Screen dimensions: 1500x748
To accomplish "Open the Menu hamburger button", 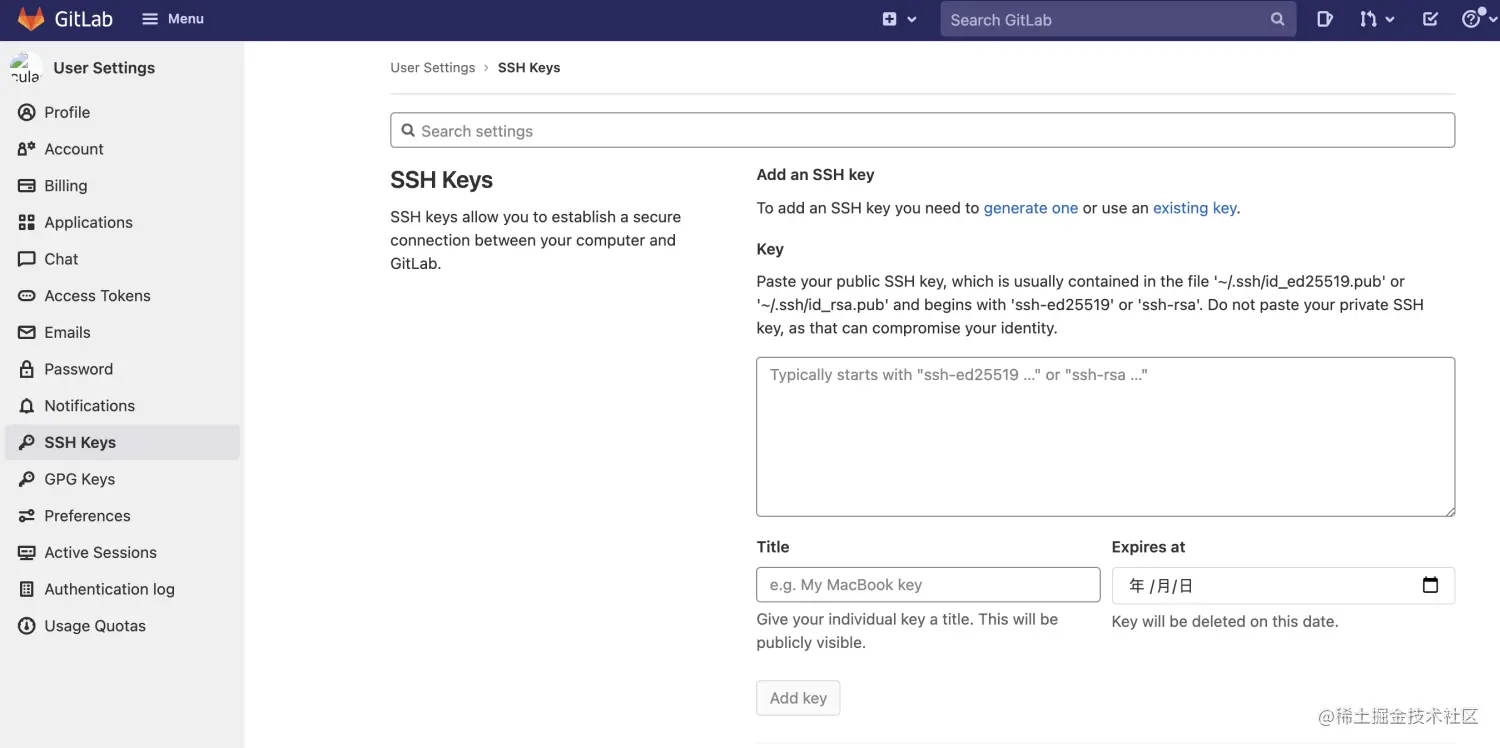I will 173,19.
